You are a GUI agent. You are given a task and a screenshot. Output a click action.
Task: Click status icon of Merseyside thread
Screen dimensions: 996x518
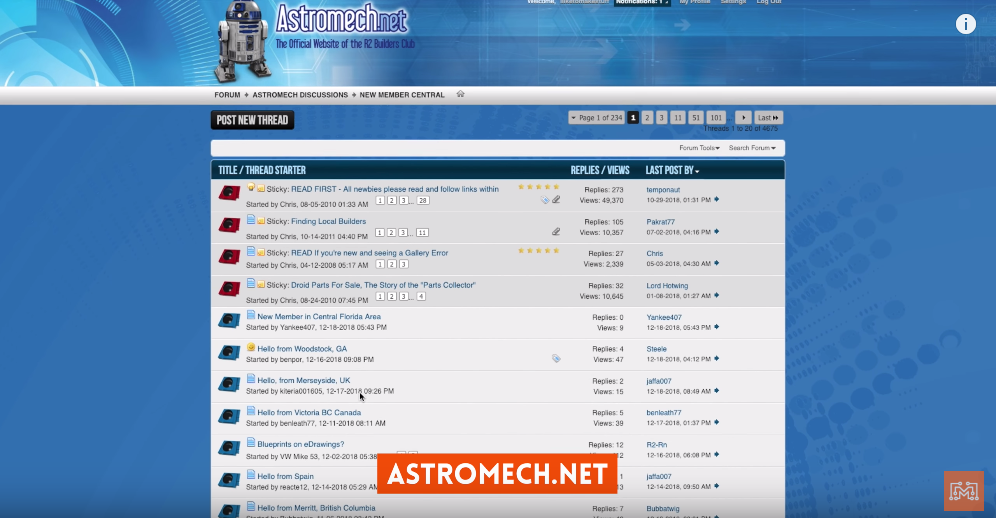pyautogui.click(x=229, y=385)
